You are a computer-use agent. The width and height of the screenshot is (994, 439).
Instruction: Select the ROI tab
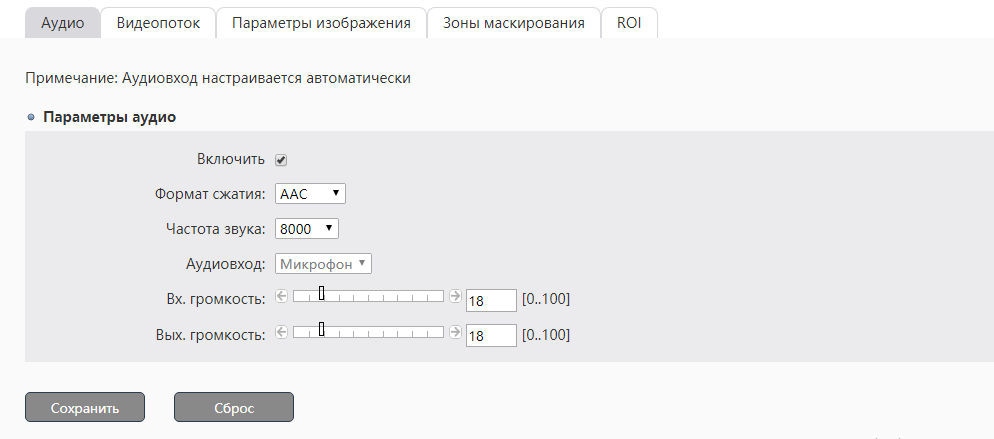click(629, 23)
